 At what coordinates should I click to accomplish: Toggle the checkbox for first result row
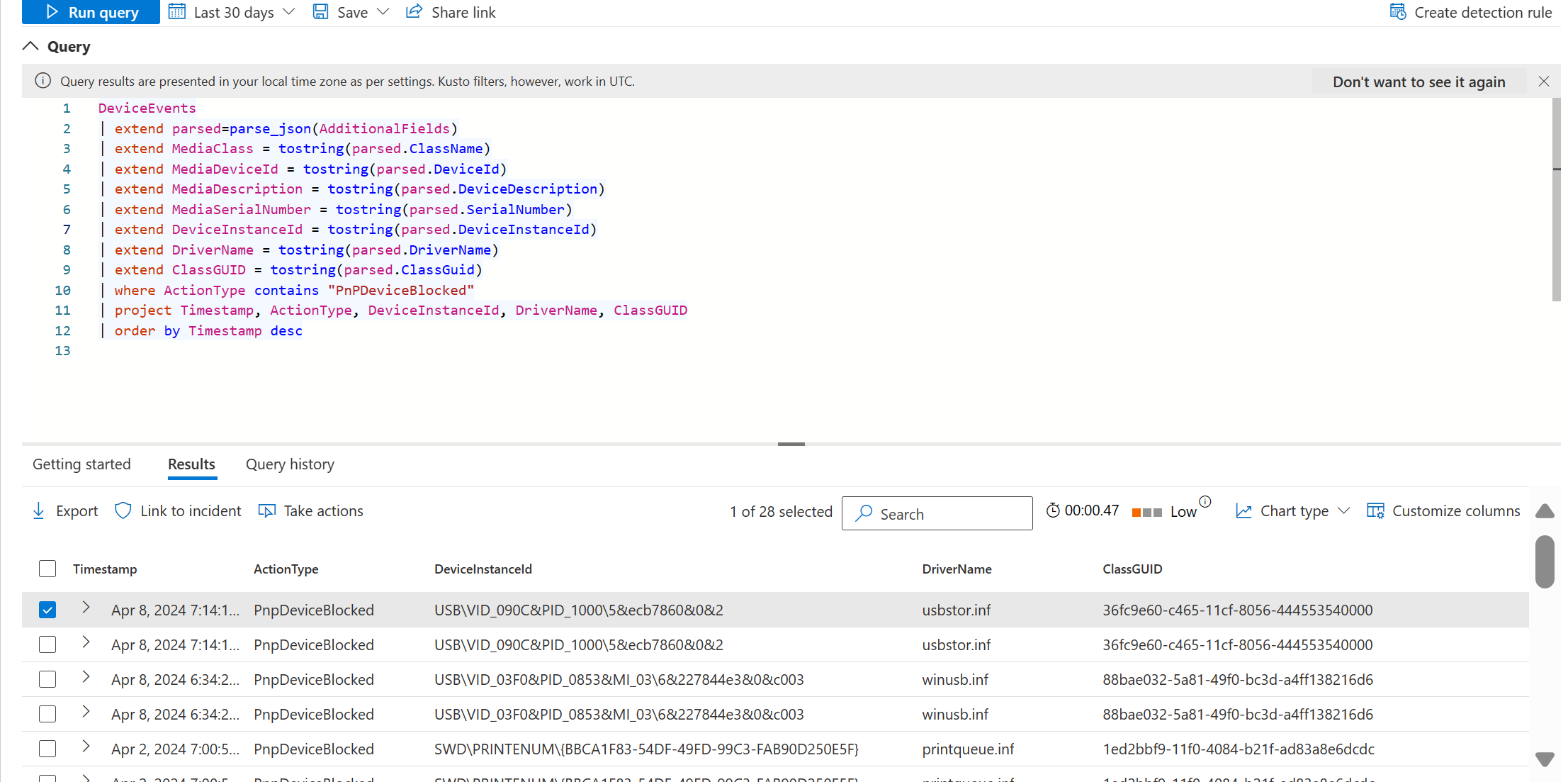tap(47, 609)
